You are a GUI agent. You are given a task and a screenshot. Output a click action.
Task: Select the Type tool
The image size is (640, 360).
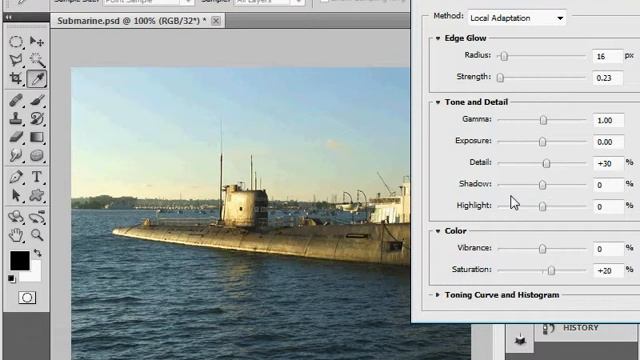point(37,177)
